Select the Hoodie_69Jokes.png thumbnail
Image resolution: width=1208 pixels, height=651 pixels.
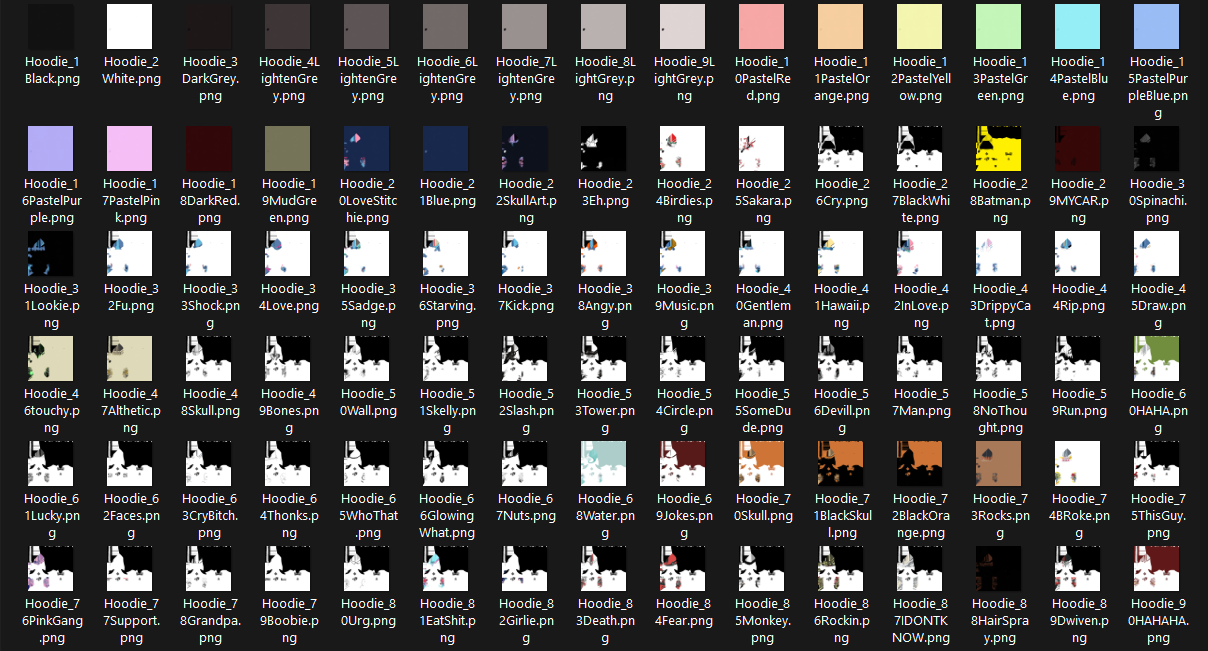(683, 465)
